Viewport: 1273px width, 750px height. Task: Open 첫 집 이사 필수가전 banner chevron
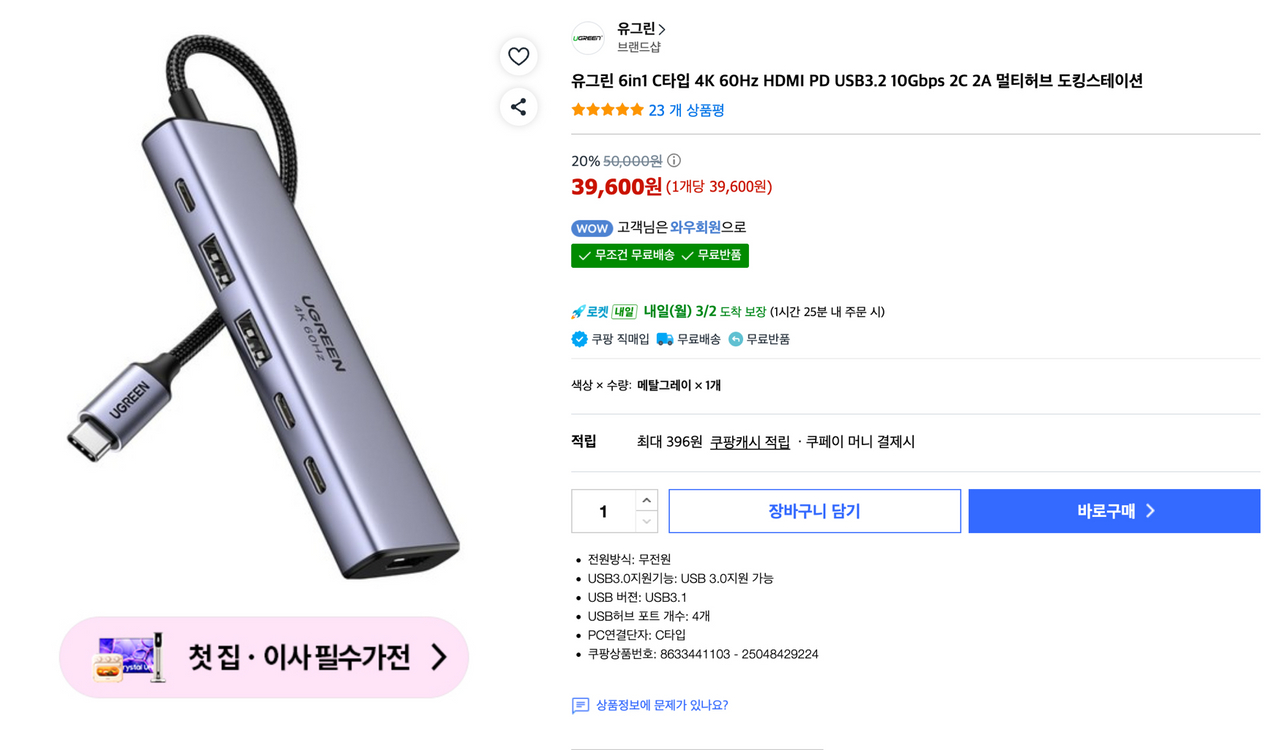click(x=437, y=657)
